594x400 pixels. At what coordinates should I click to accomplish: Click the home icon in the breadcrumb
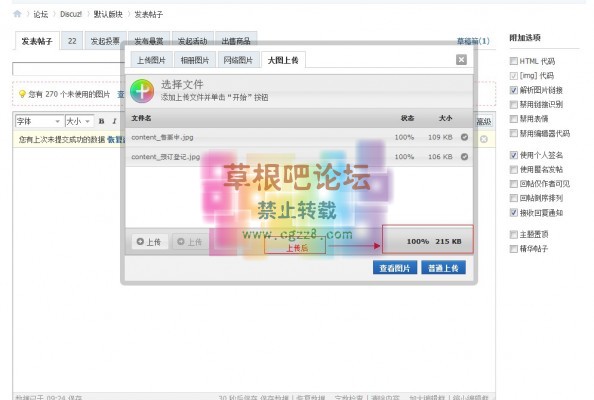(x=17, y=14)
